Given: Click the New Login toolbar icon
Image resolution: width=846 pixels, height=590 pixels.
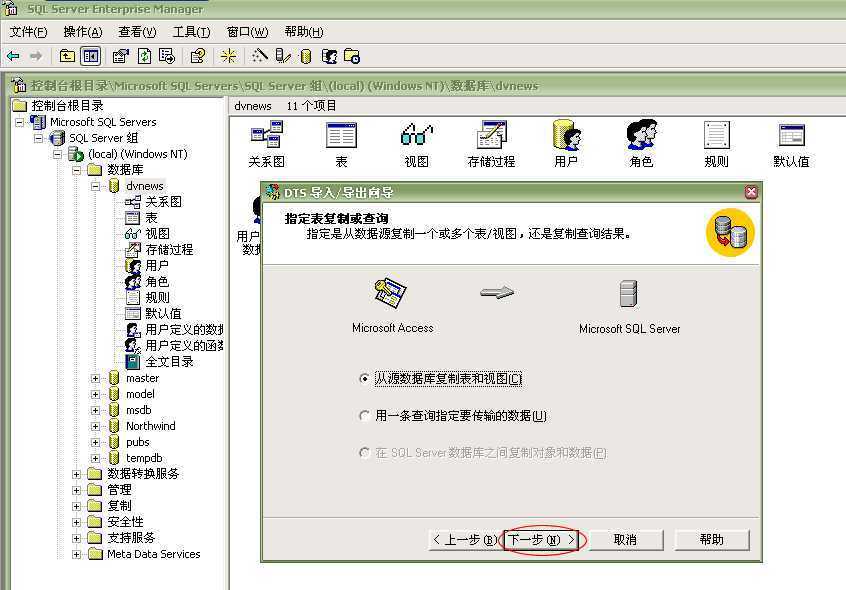Looking at the screenshot, I should point(329,56).
